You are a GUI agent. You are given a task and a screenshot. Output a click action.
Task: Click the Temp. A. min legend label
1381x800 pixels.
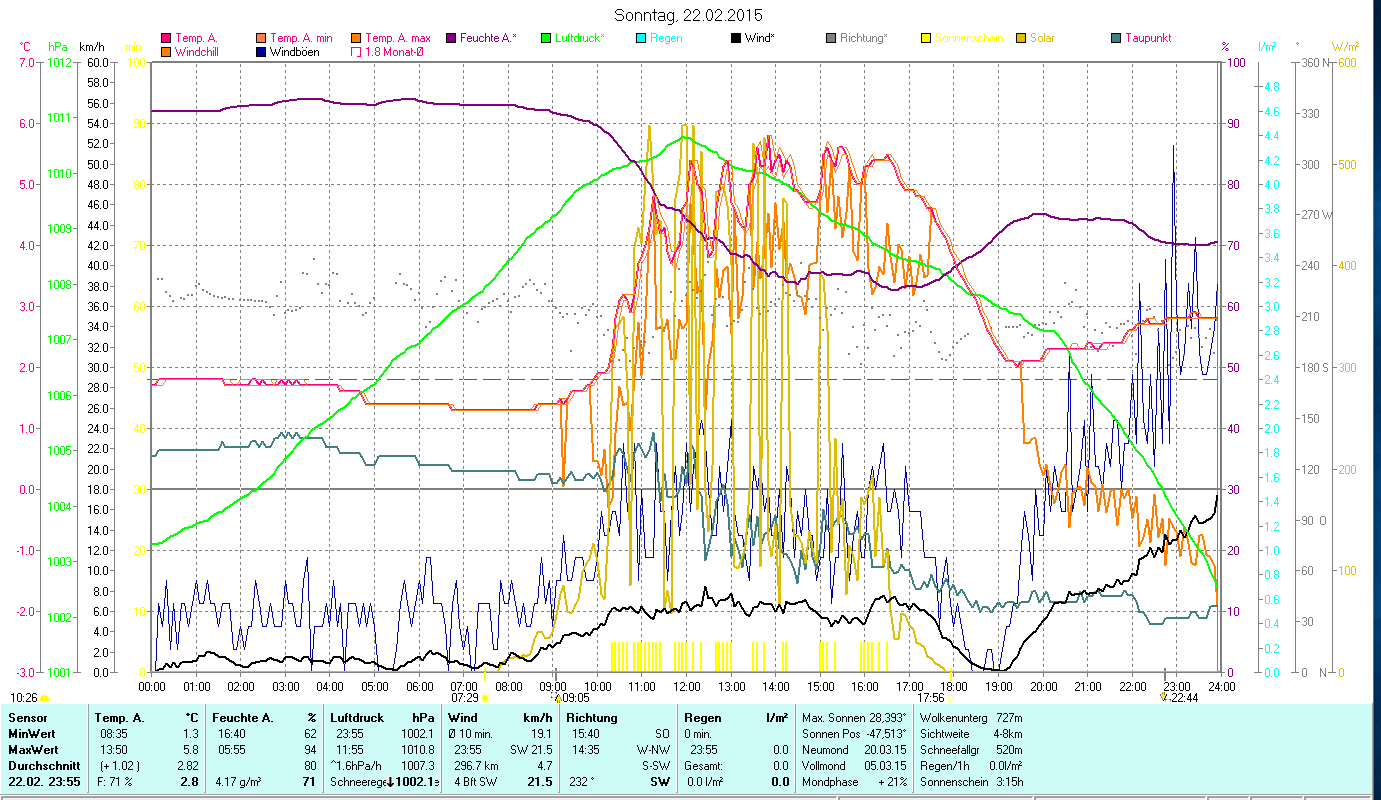(300, 38)
